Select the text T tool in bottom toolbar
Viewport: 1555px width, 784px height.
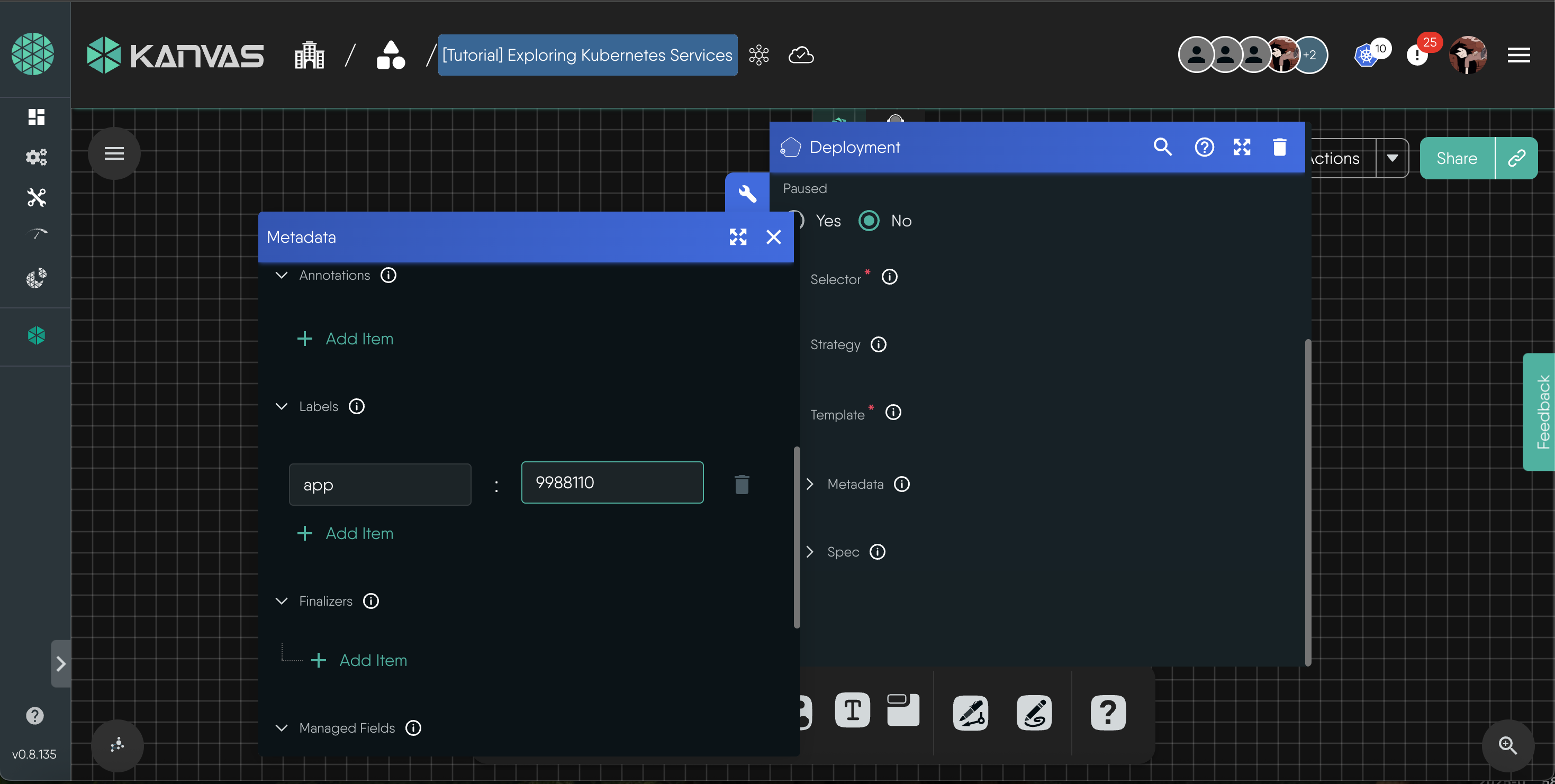coord(852,710)
